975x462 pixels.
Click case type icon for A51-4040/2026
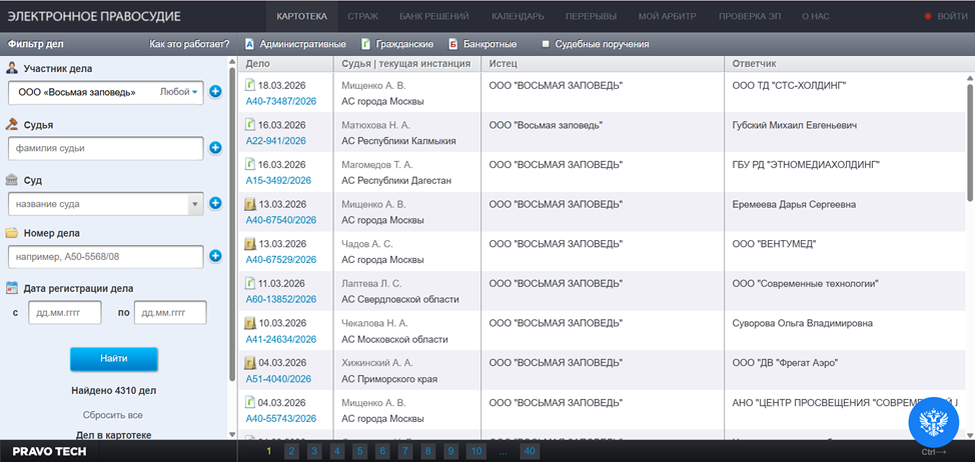(x=251, y=363)
